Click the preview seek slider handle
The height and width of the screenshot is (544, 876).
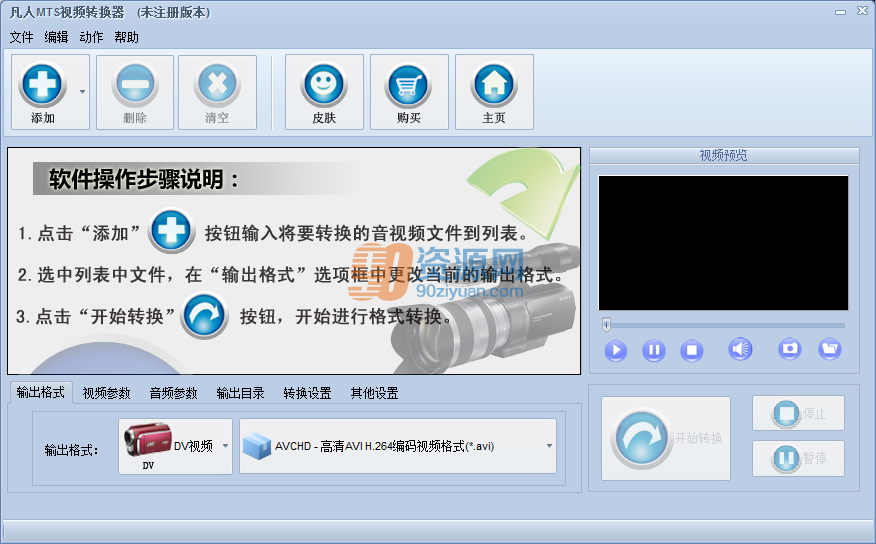coord(606,325)
